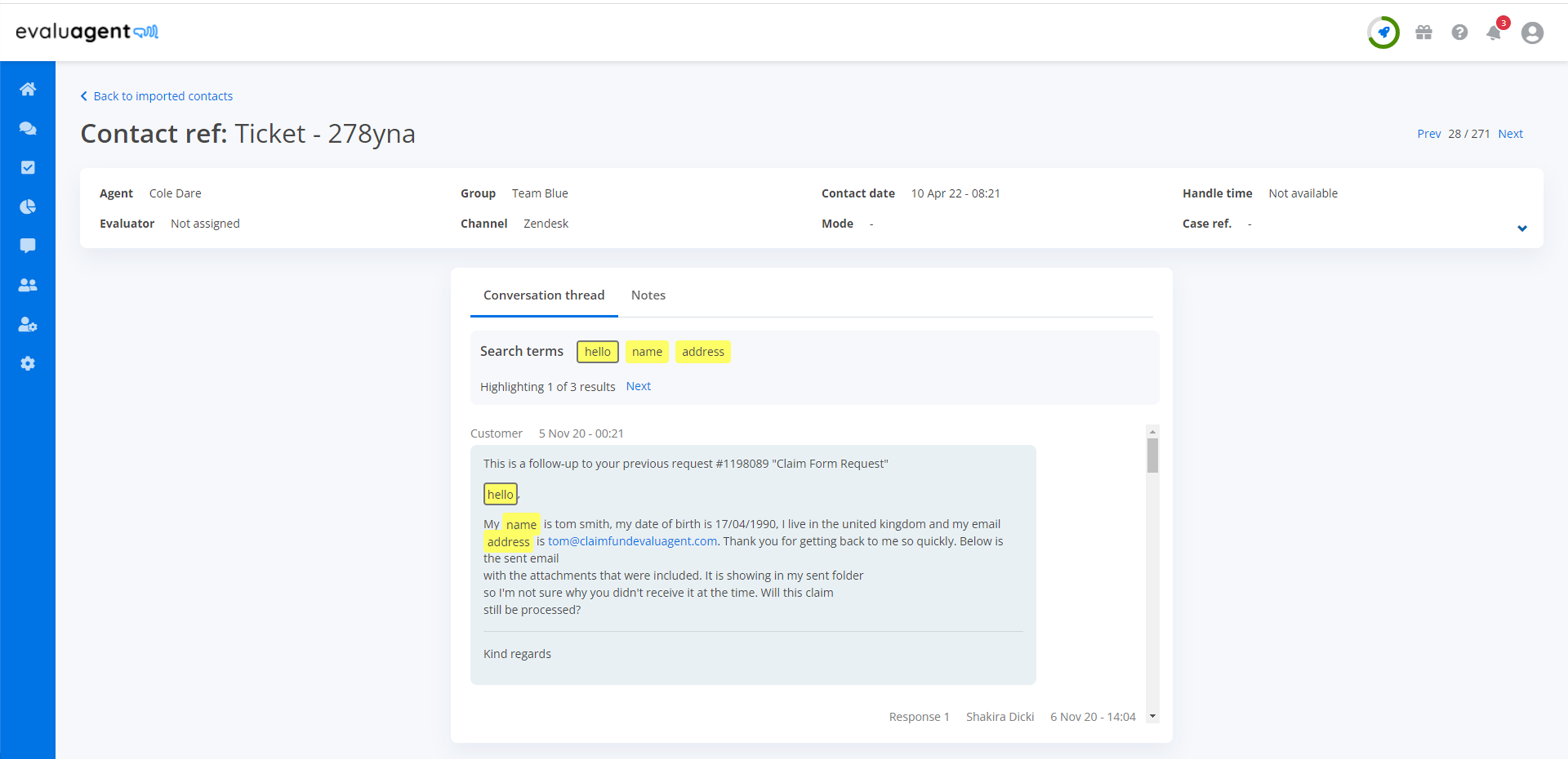Image resolution: width=1568 pixels, height=759 pixels.
Task: Click the conversation scrollbar thumb
Action: click(x=1152, y=455)
